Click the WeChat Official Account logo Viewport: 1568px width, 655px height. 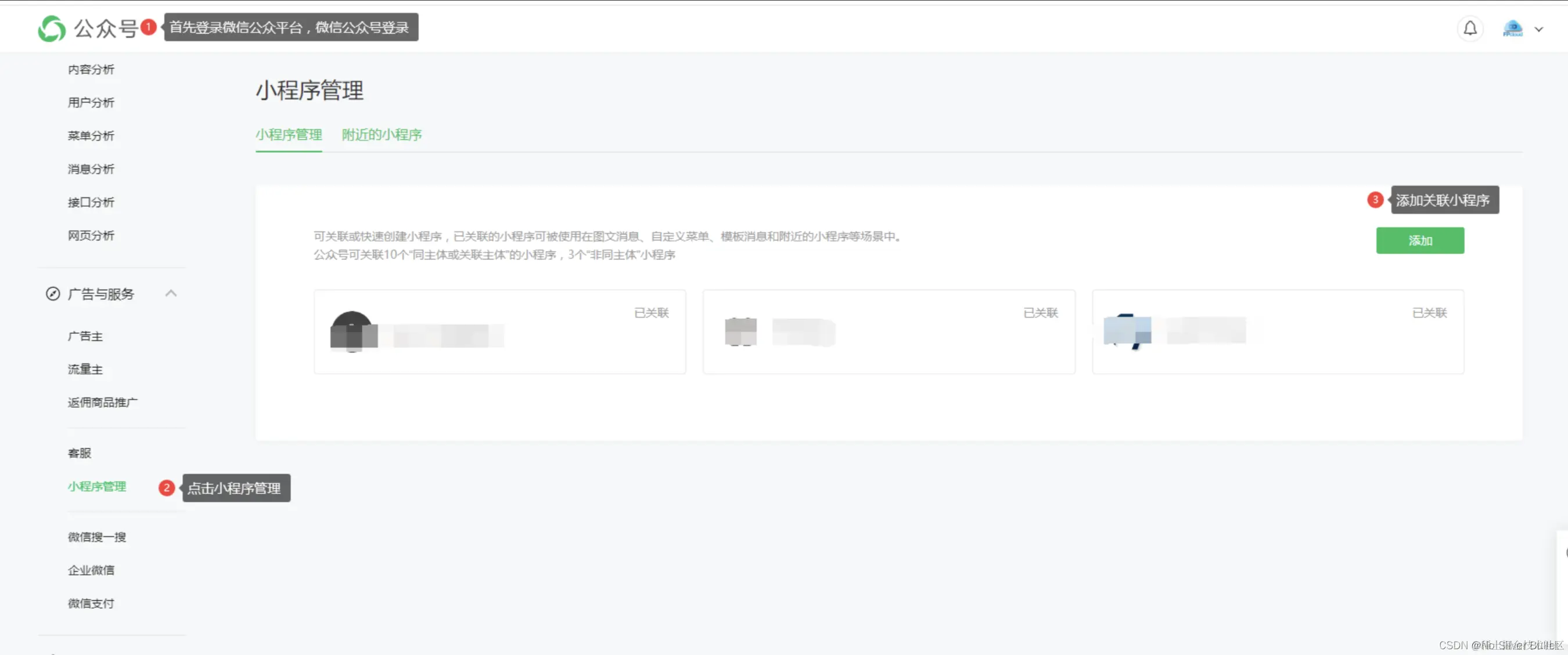coord(52,28)
